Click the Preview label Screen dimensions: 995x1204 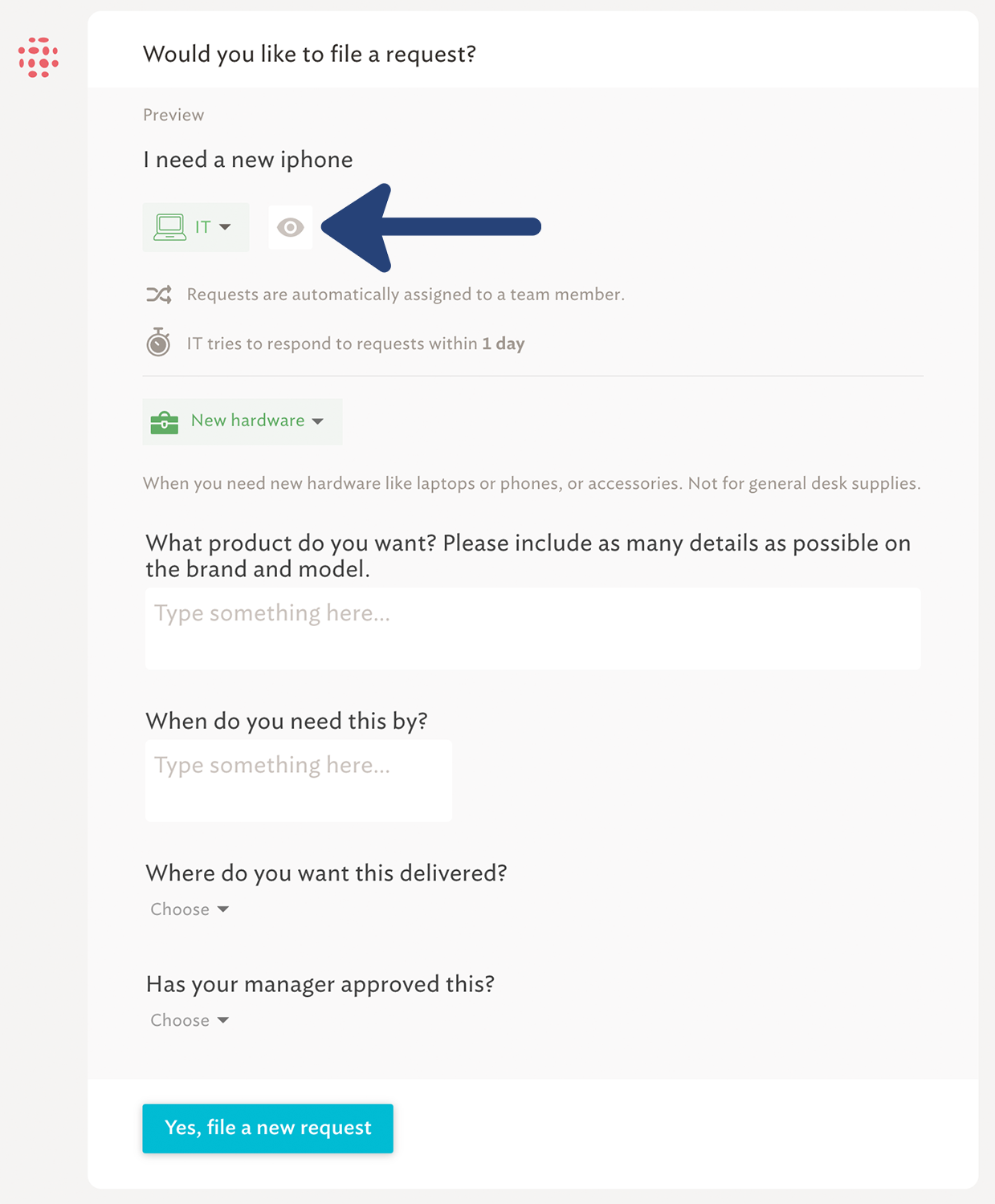(x=173, y=115)
